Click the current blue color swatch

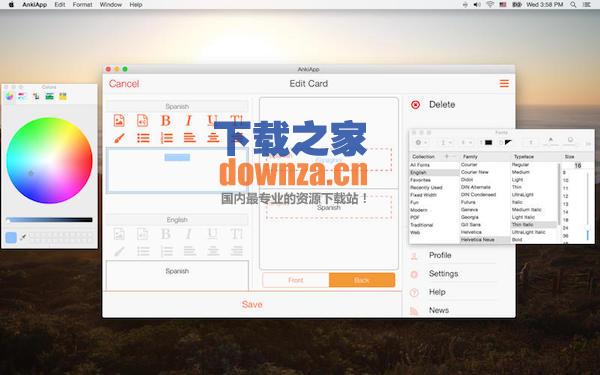coord(11,237)
